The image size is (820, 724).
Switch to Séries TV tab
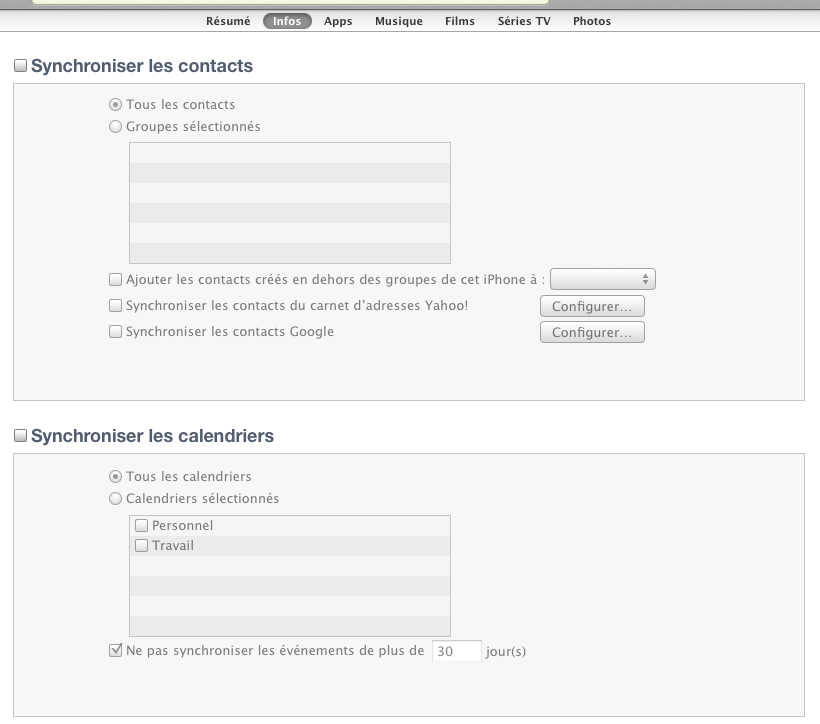pos(524,21)
